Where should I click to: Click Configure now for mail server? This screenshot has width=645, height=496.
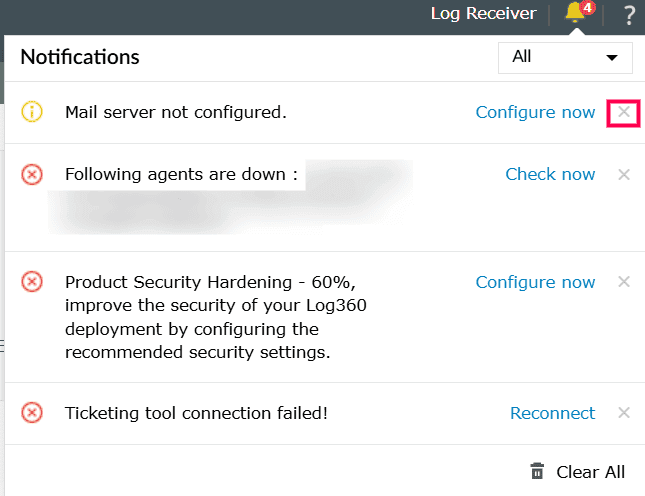pyautogui.click(x=535, y=112)
